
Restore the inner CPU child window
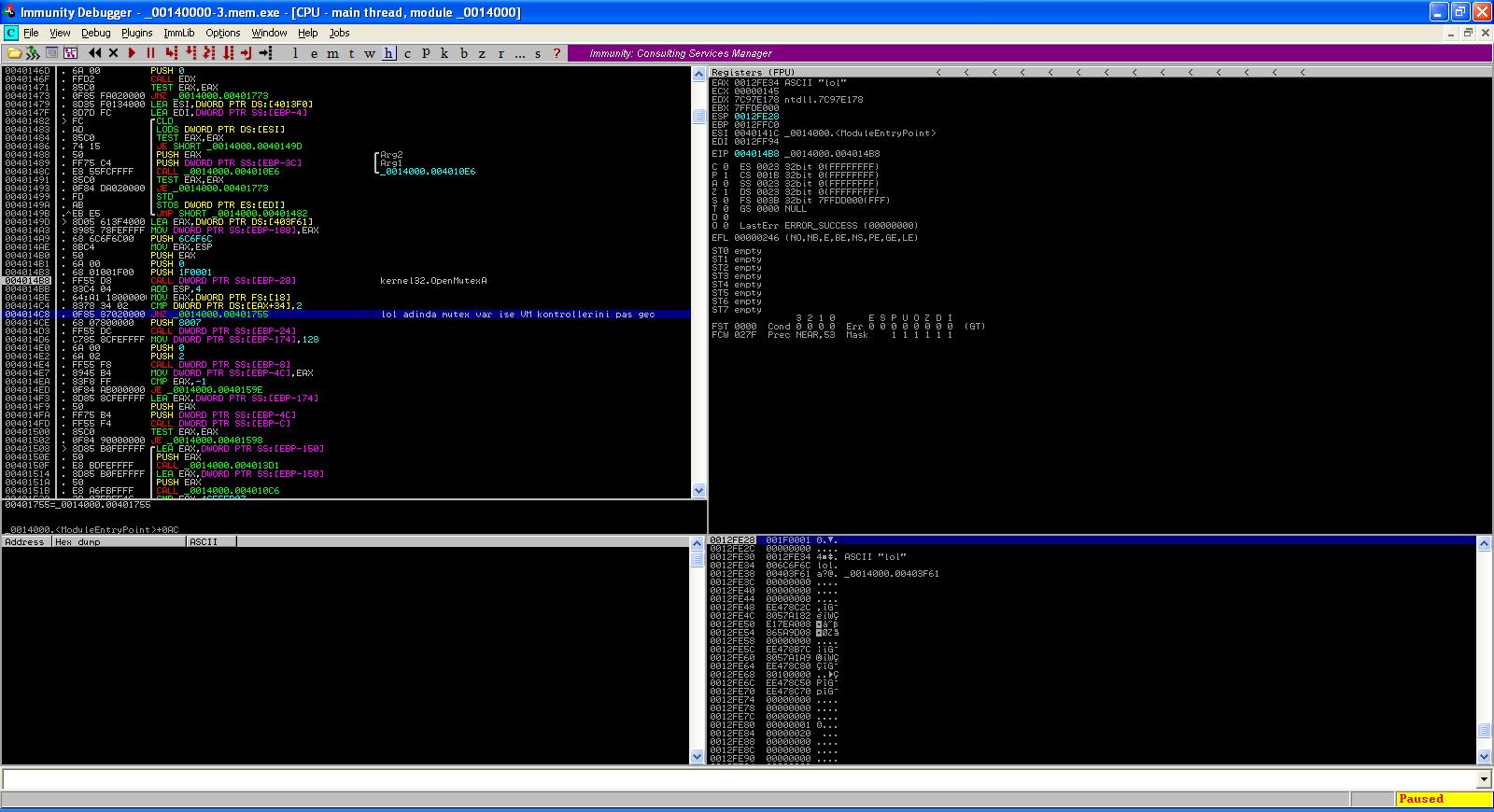pyautogui.click(x=1468, y=33)
